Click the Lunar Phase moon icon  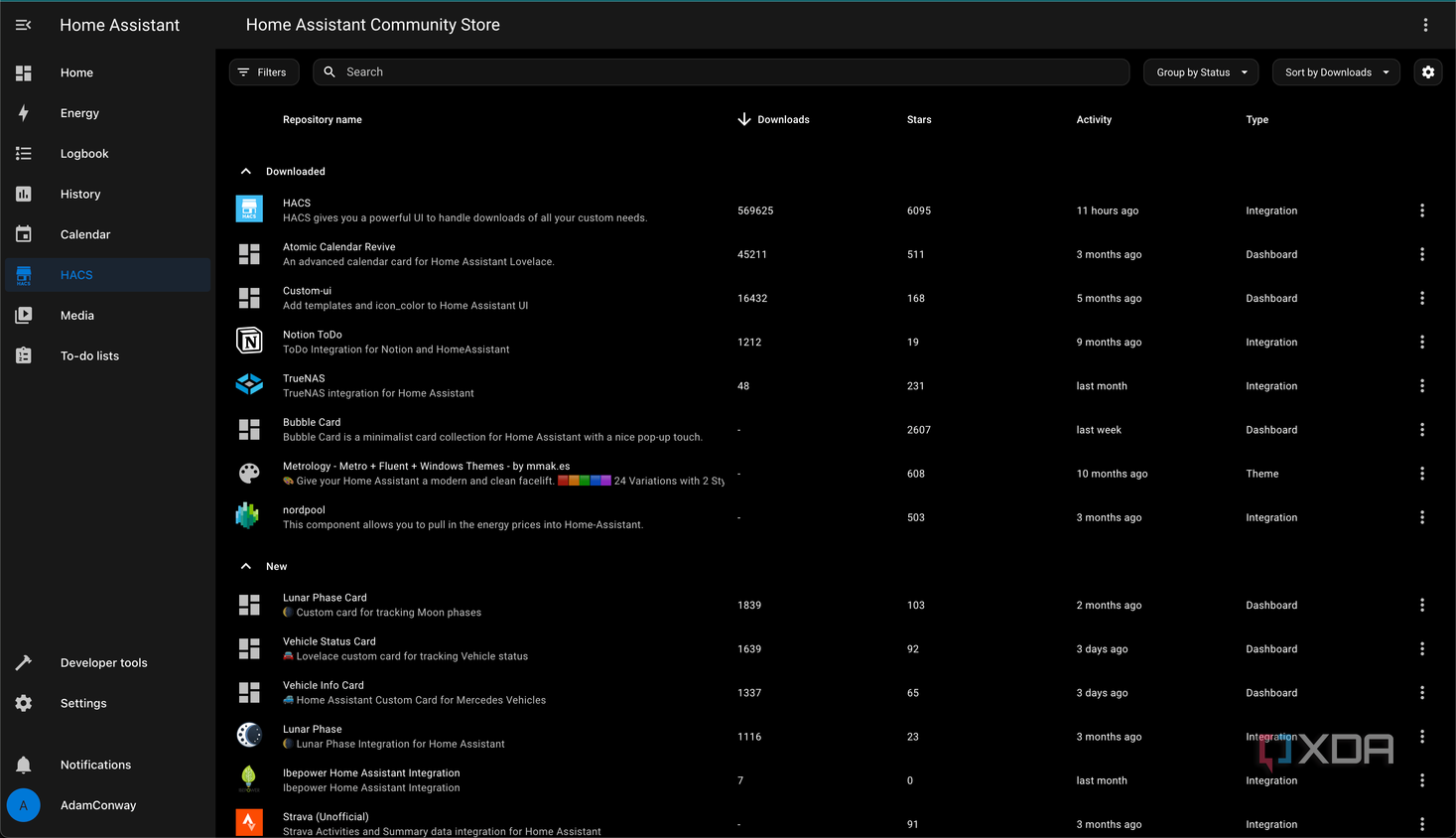tap(249, 736)
